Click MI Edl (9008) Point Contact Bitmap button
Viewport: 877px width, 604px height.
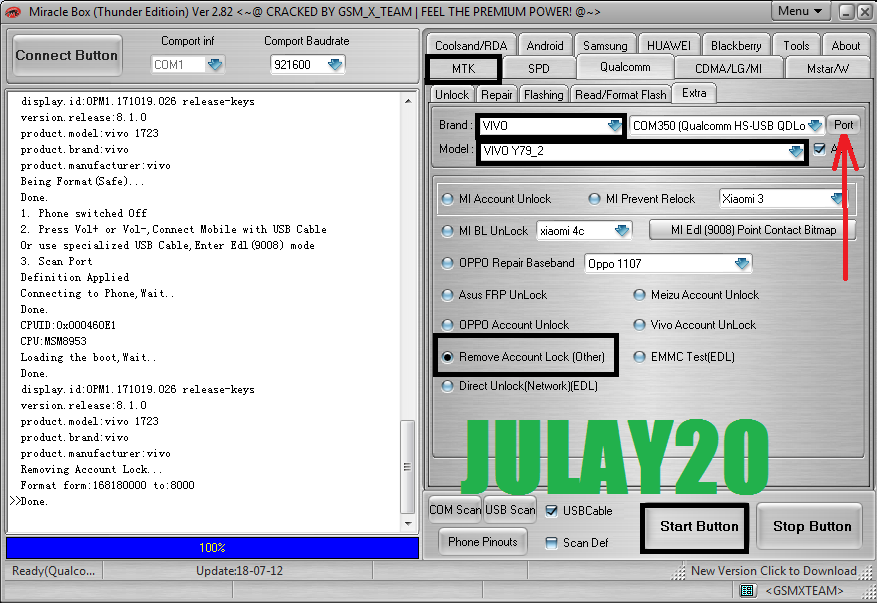tap(753, 230)
